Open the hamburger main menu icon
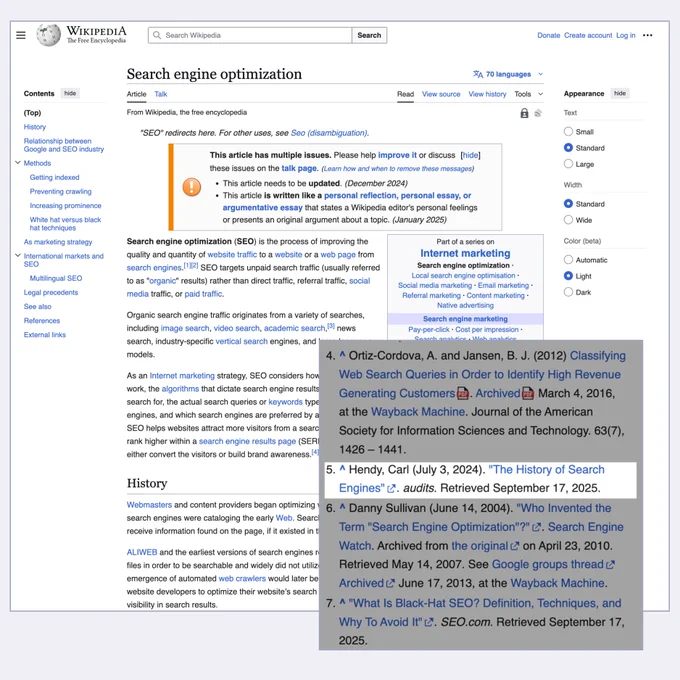The image size is (680, 680). point(20,35)
